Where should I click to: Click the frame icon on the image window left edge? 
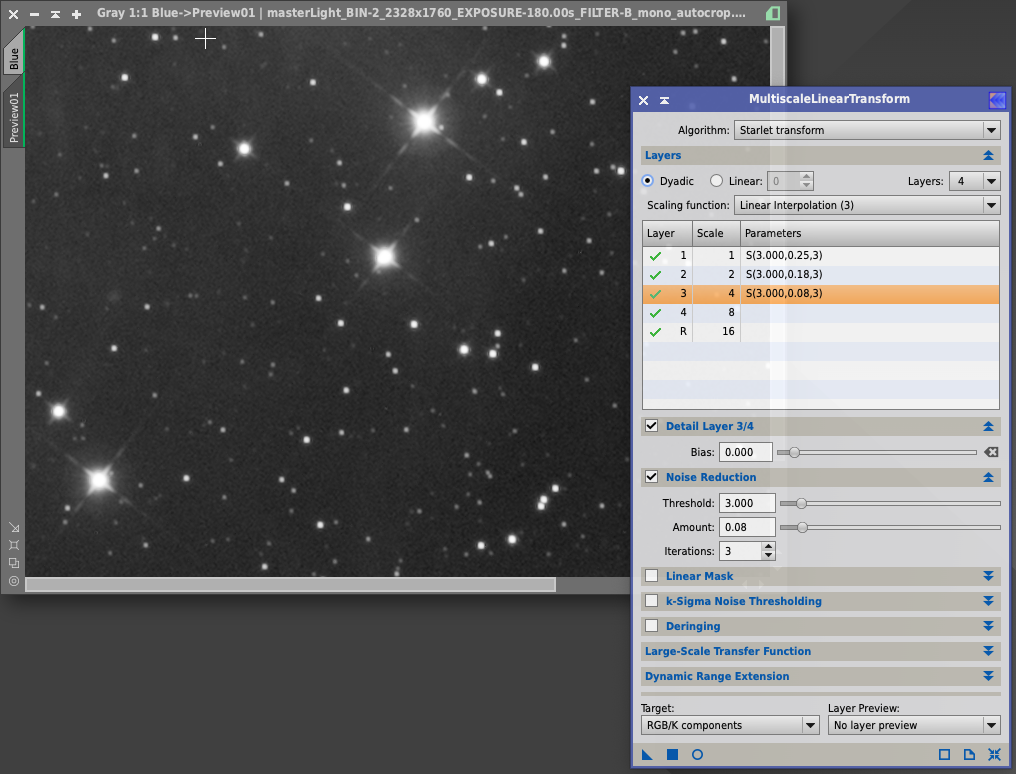(14, 545)
